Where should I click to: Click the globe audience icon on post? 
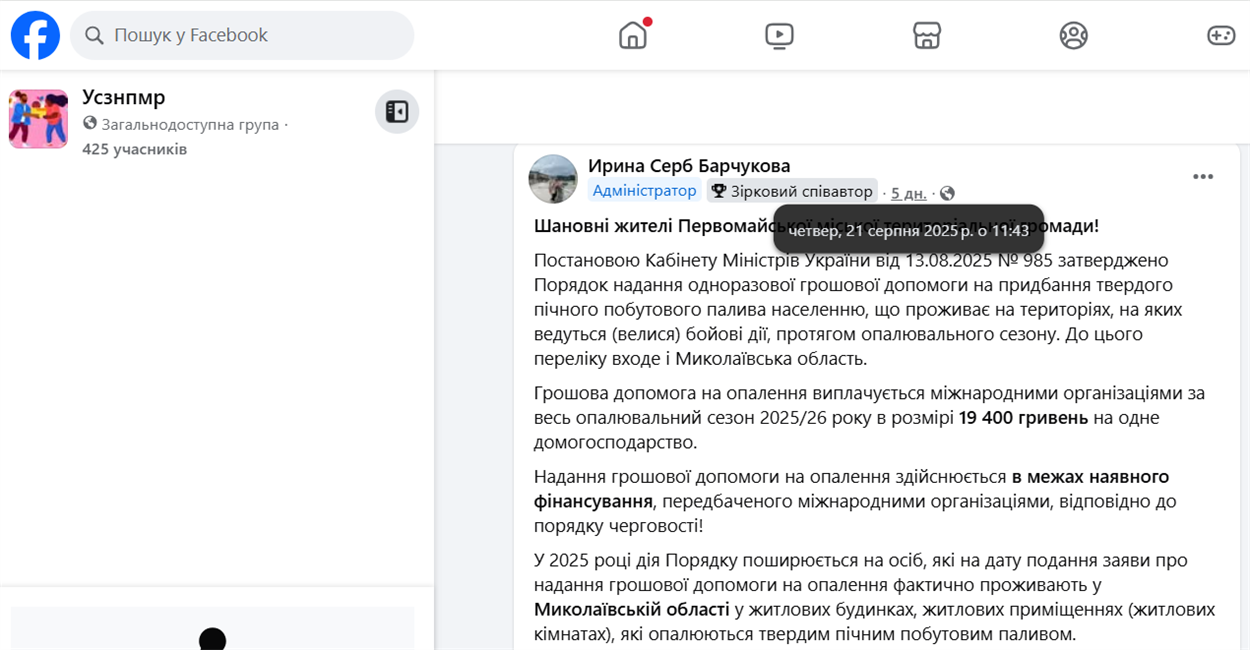[x=947, y=193]
